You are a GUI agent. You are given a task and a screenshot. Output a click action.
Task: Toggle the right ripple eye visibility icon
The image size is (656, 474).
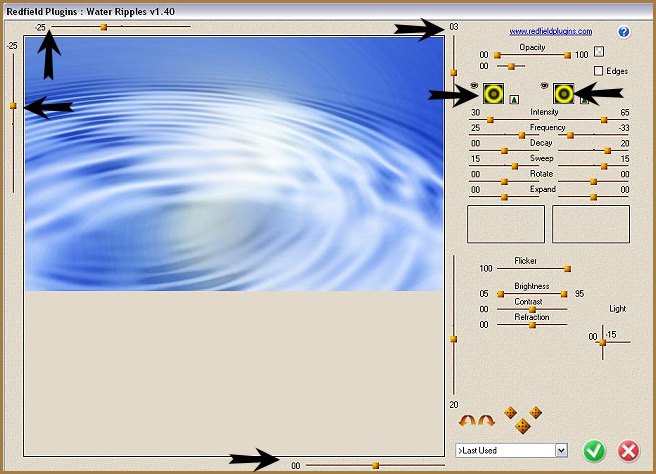[544, 86]
